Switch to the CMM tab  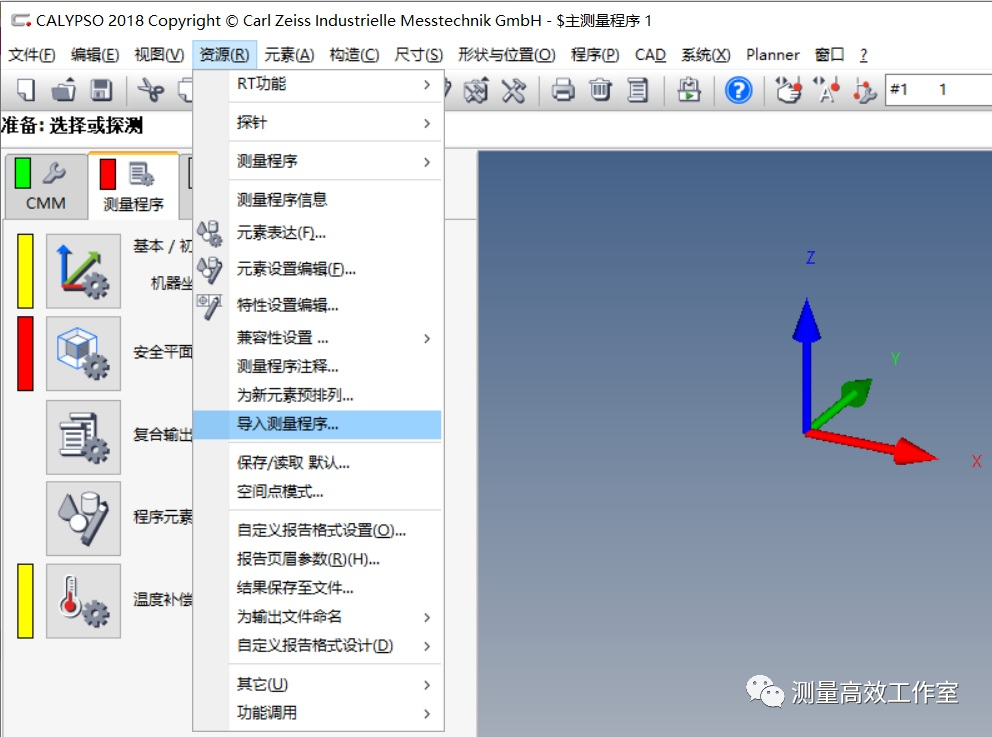[x=46, y=187]
